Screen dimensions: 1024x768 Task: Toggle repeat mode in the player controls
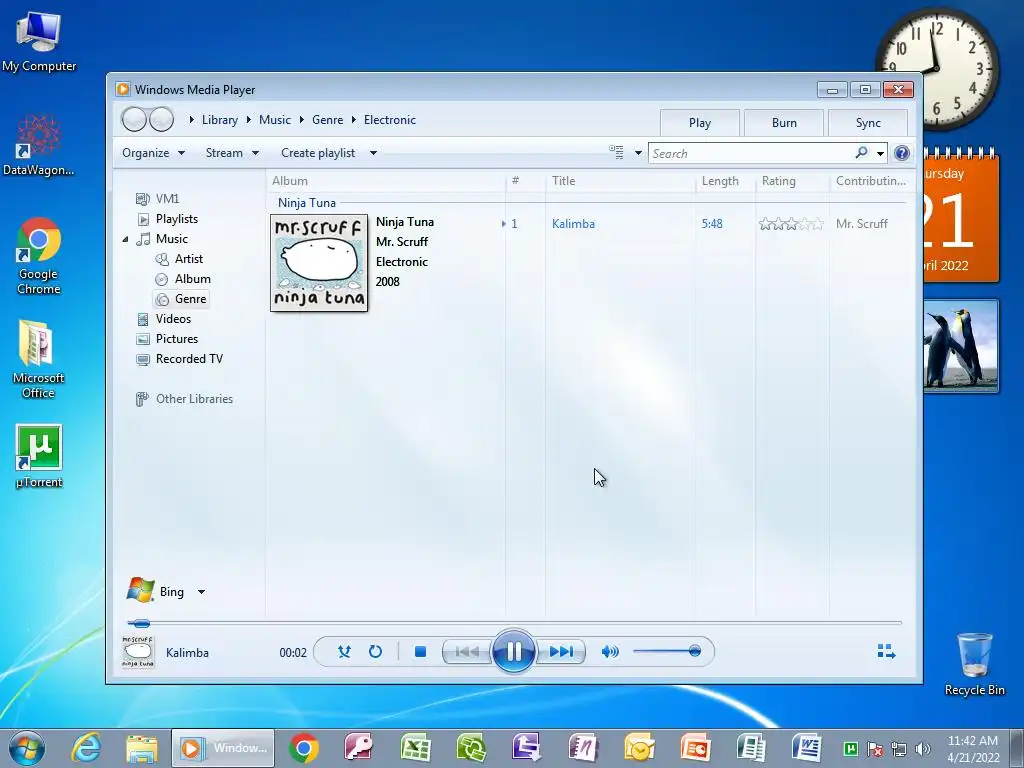[375, 651]
